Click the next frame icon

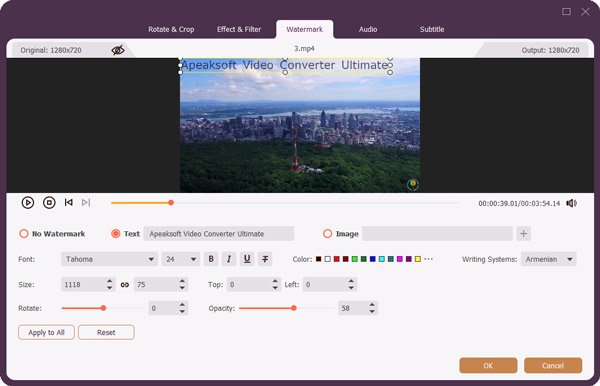tap(86, 202)
